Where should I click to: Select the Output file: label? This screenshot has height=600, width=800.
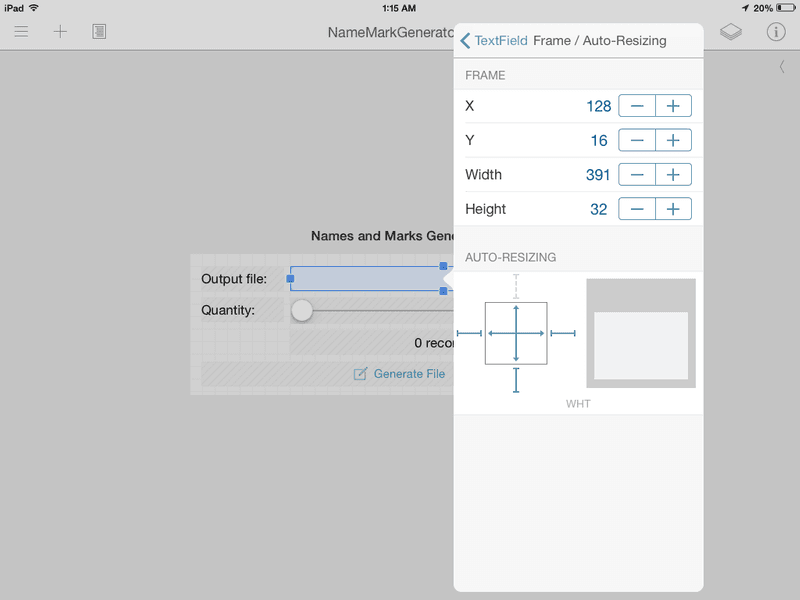coord(234,279)
